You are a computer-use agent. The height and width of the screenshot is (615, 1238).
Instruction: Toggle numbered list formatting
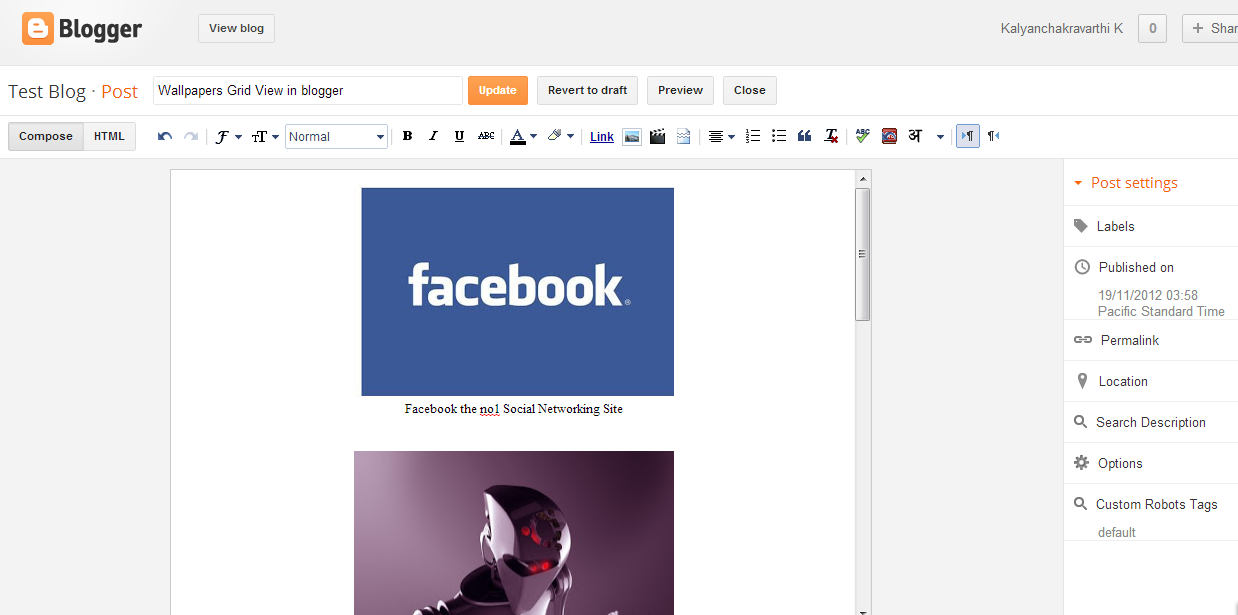(752, 136)
